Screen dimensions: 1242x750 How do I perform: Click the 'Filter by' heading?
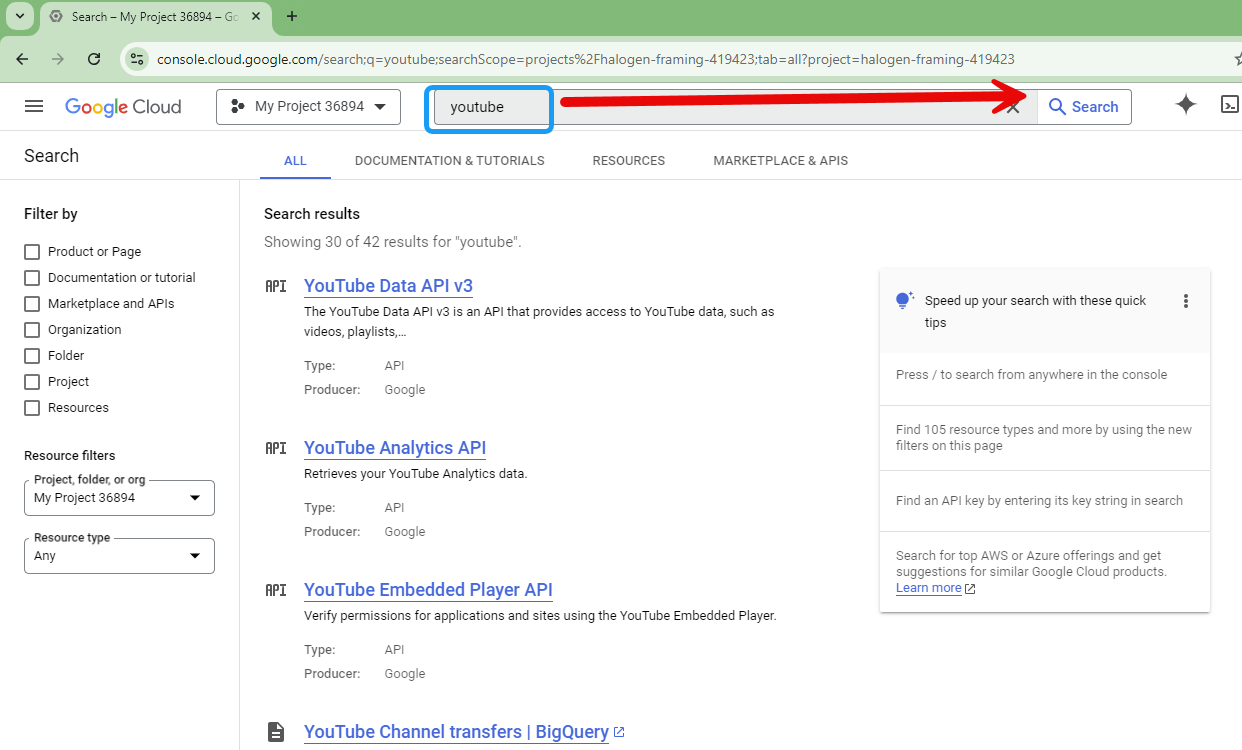[51, 214]
